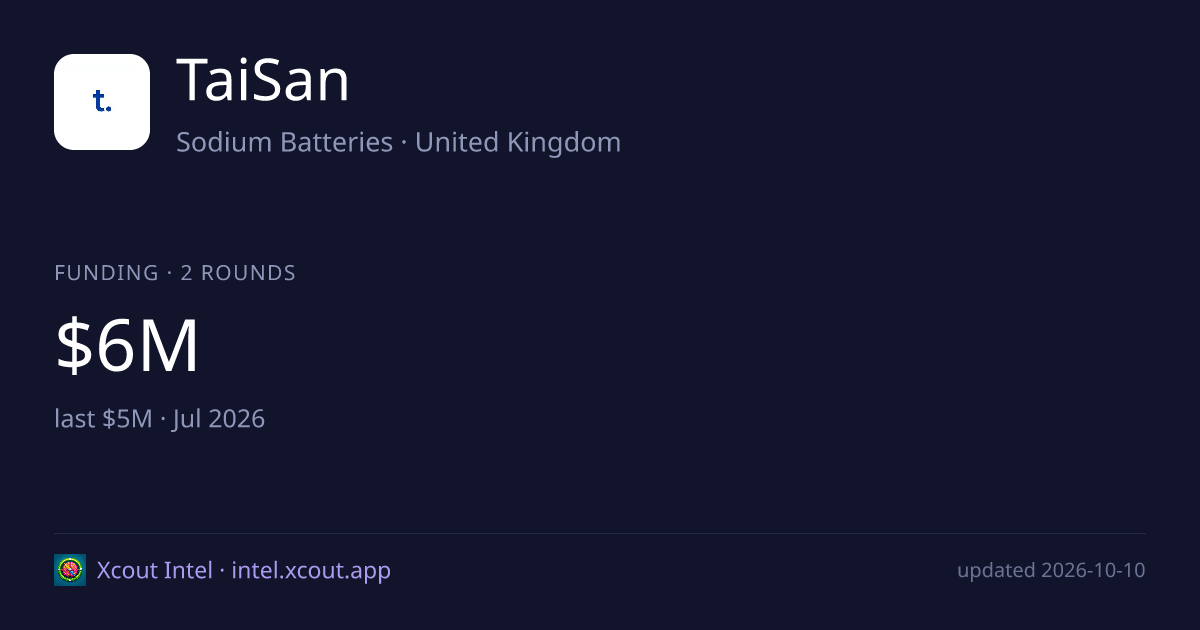Click the letter M in the $6M figure

point(167,346)
